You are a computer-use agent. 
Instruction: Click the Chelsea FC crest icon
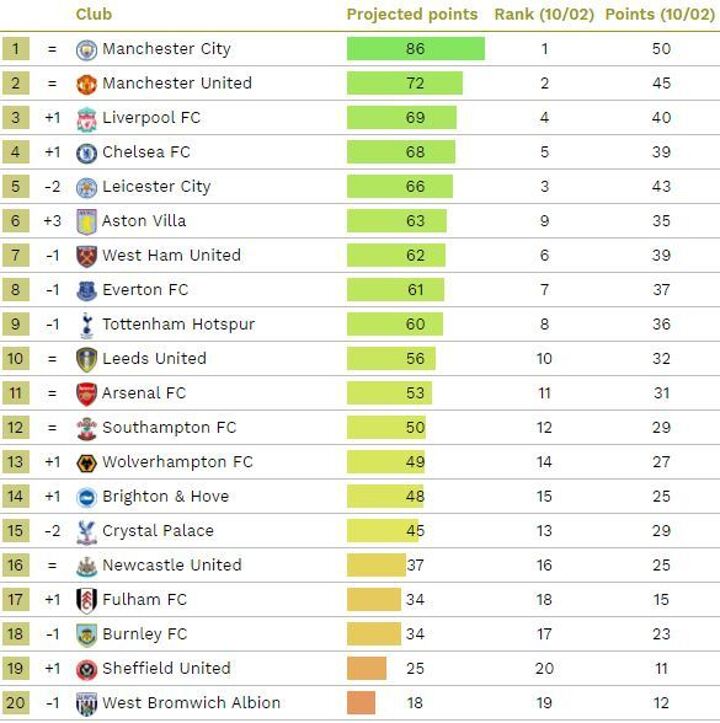coord(87,152)
